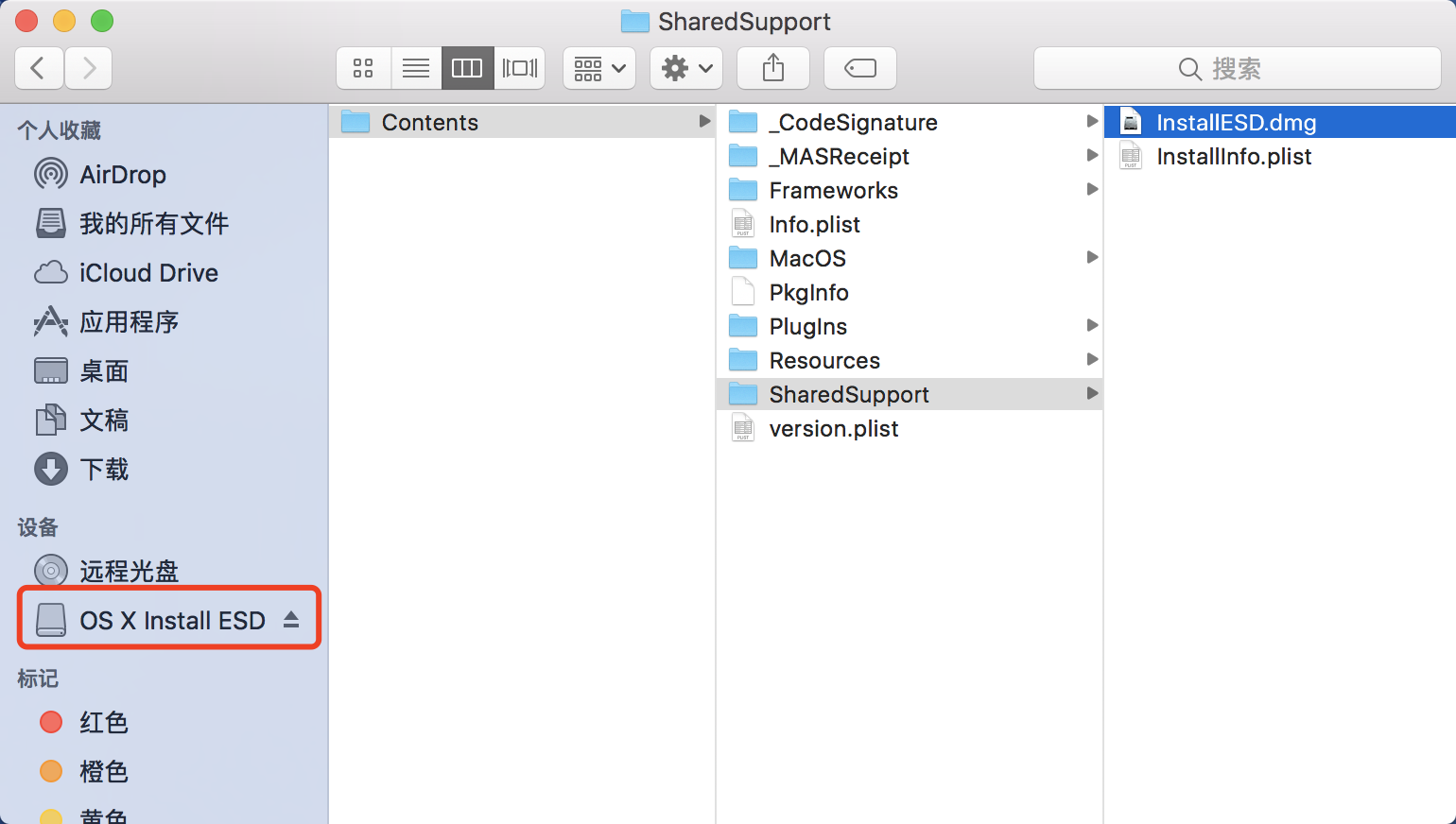
Task: Click the Edit Tags toolbar icon
Action: pyautogui.click(x=859, y=68)
